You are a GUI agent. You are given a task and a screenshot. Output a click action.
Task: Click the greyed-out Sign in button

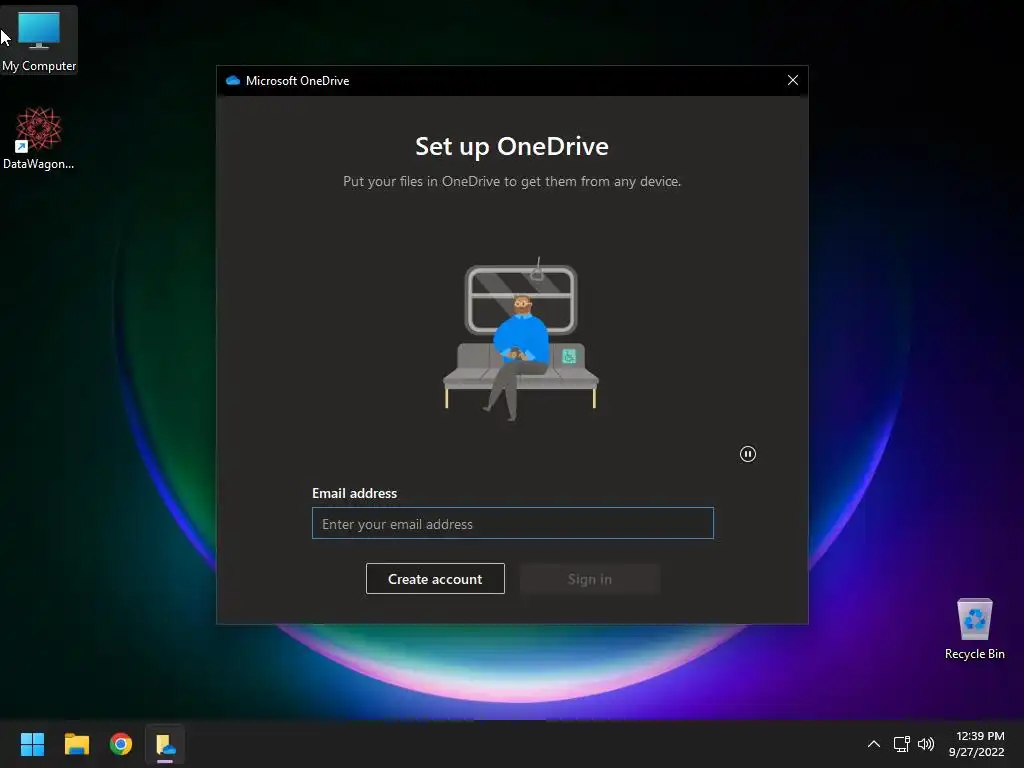pyautogui.click(x=590, y=579)
